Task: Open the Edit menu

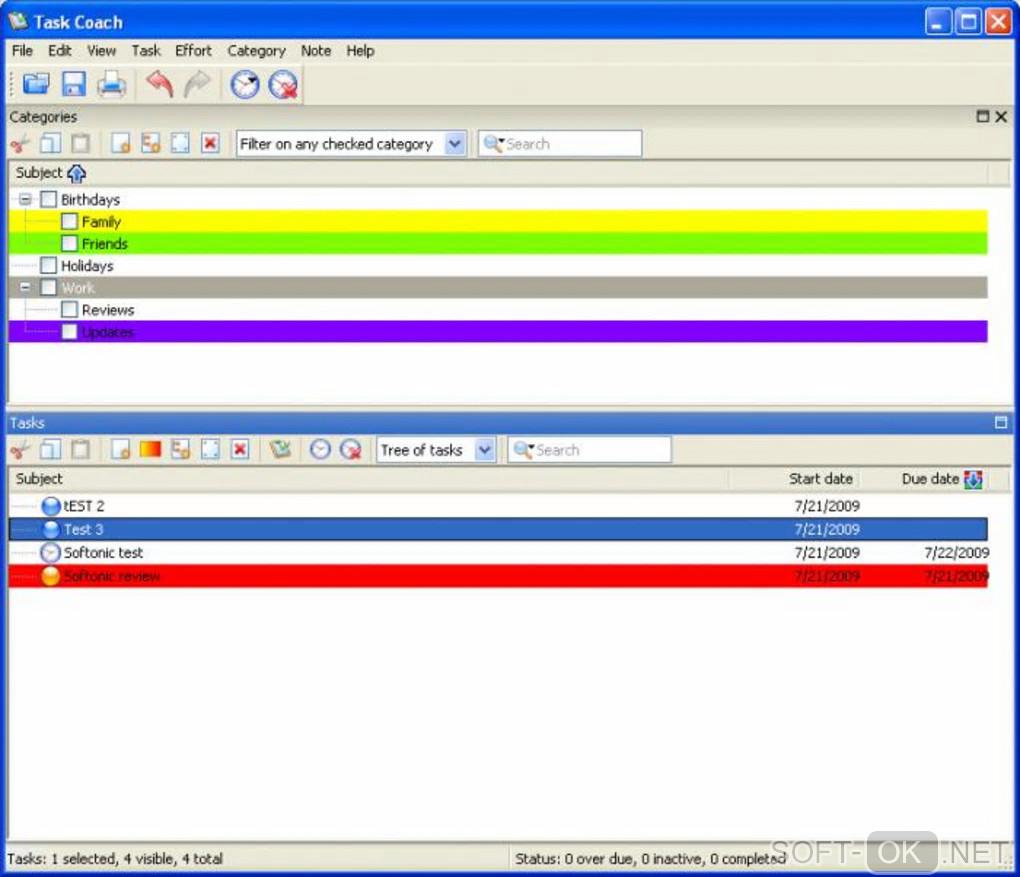Action: click(59, 51)
